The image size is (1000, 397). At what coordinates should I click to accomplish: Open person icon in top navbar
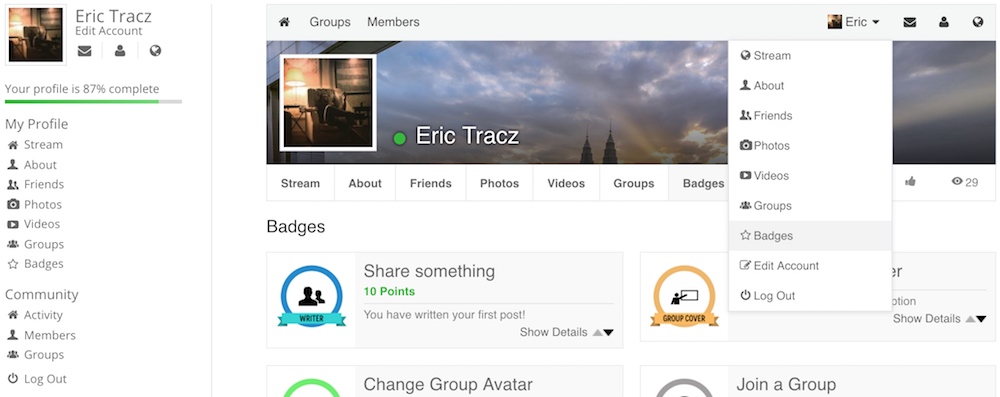(x=944, y=22)
